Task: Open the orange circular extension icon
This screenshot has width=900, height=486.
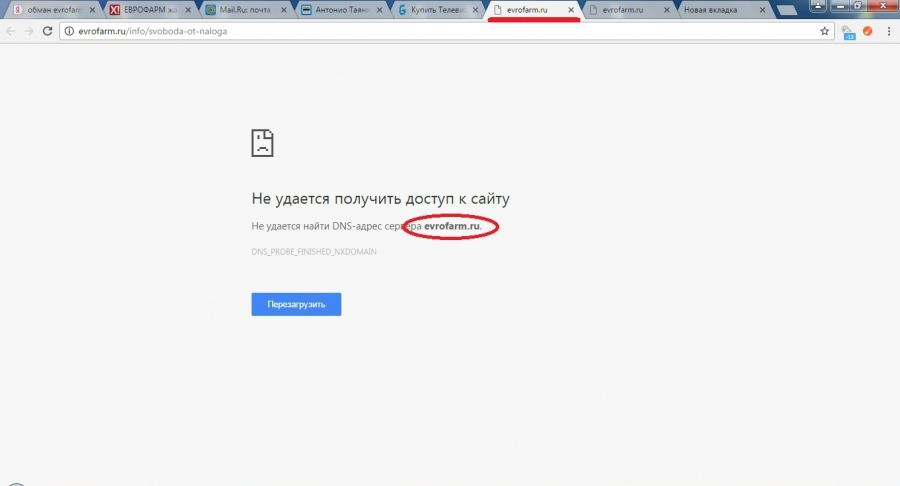Action: pyautogui.click(x=867, y=31)
